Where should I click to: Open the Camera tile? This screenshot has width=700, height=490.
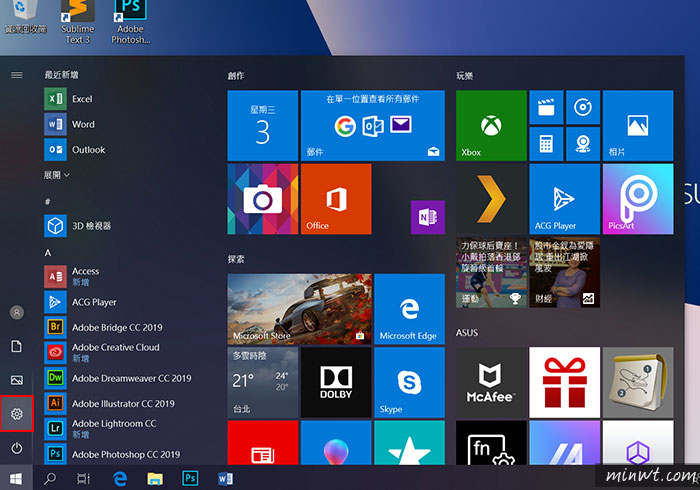[x=262, y=199]
